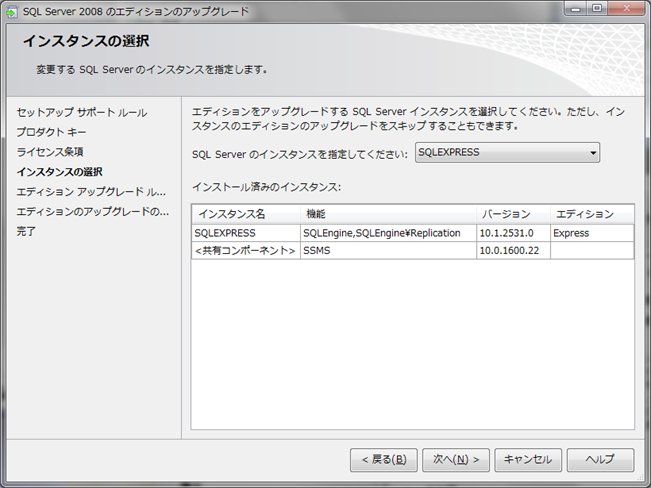This screenshot has height=488, width=651.
Task: Open help with the ヘルプ button
Action: coord(600,459)
